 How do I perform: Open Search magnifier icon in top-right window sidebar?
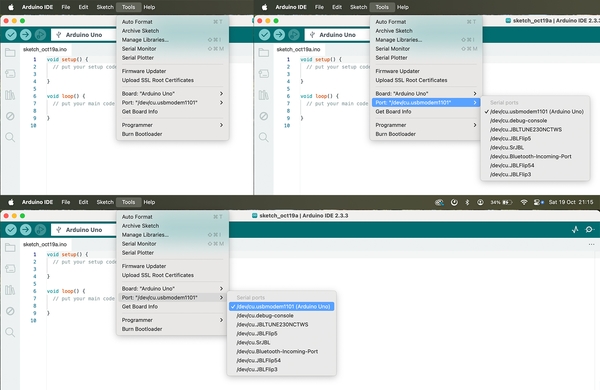click(x=264, y=137)
